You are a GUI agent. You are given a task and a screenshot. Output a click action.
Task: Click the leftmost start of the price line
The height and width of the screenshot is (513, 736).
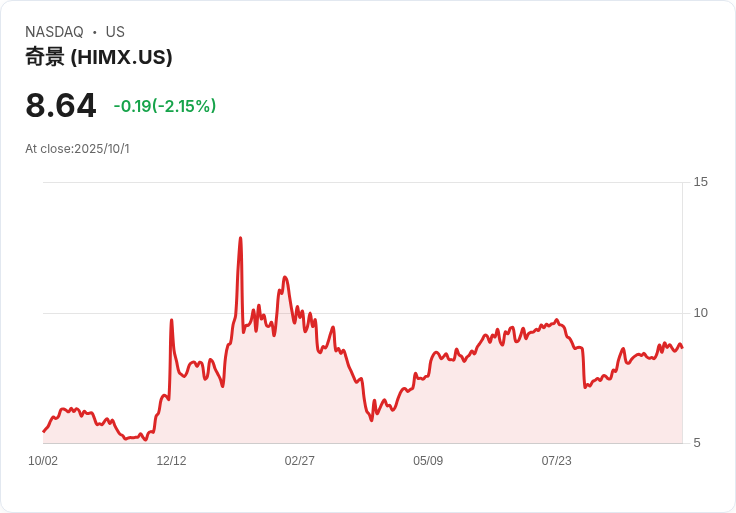(44, 431)
